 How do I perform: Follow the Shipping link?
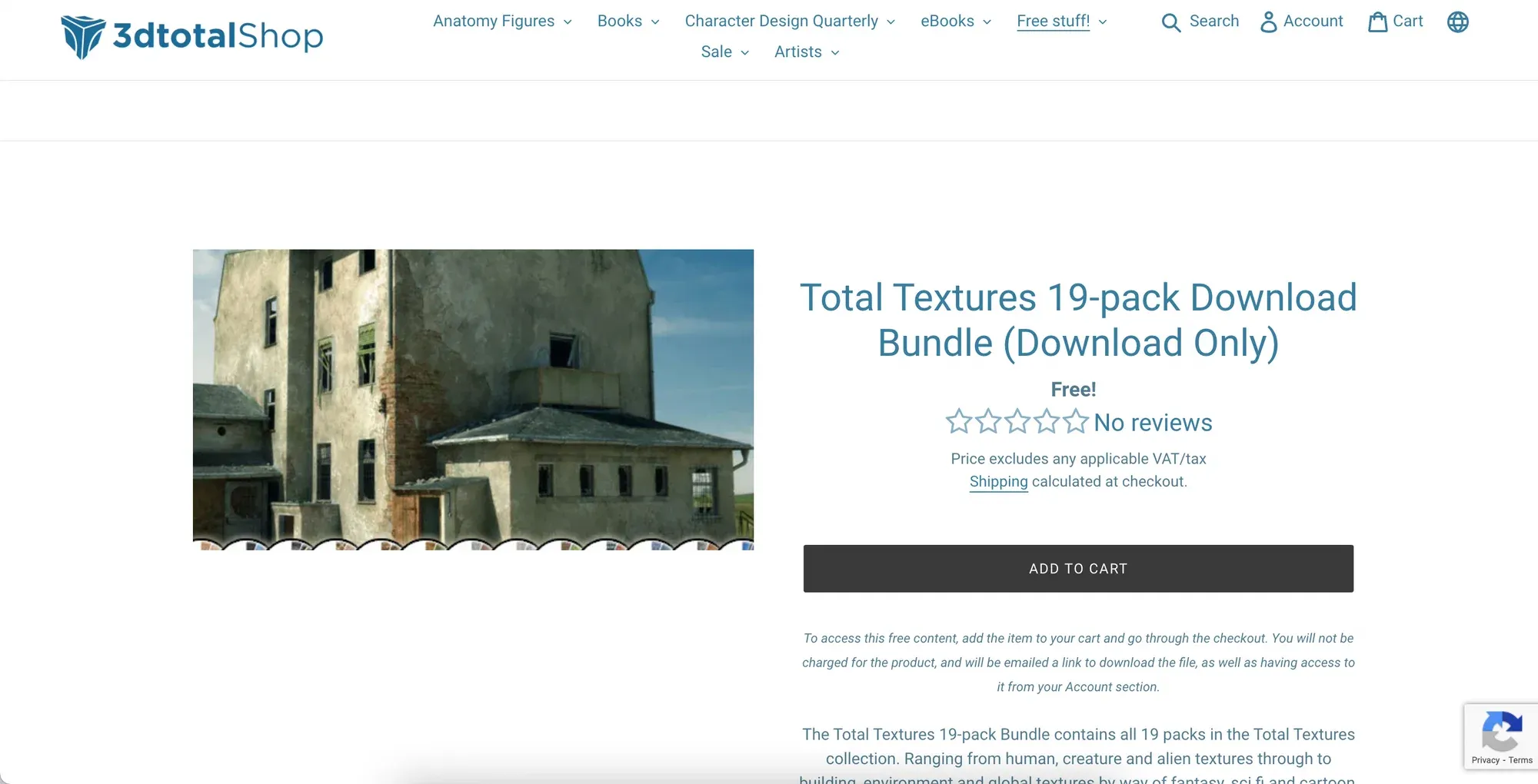tap(998, 482)
